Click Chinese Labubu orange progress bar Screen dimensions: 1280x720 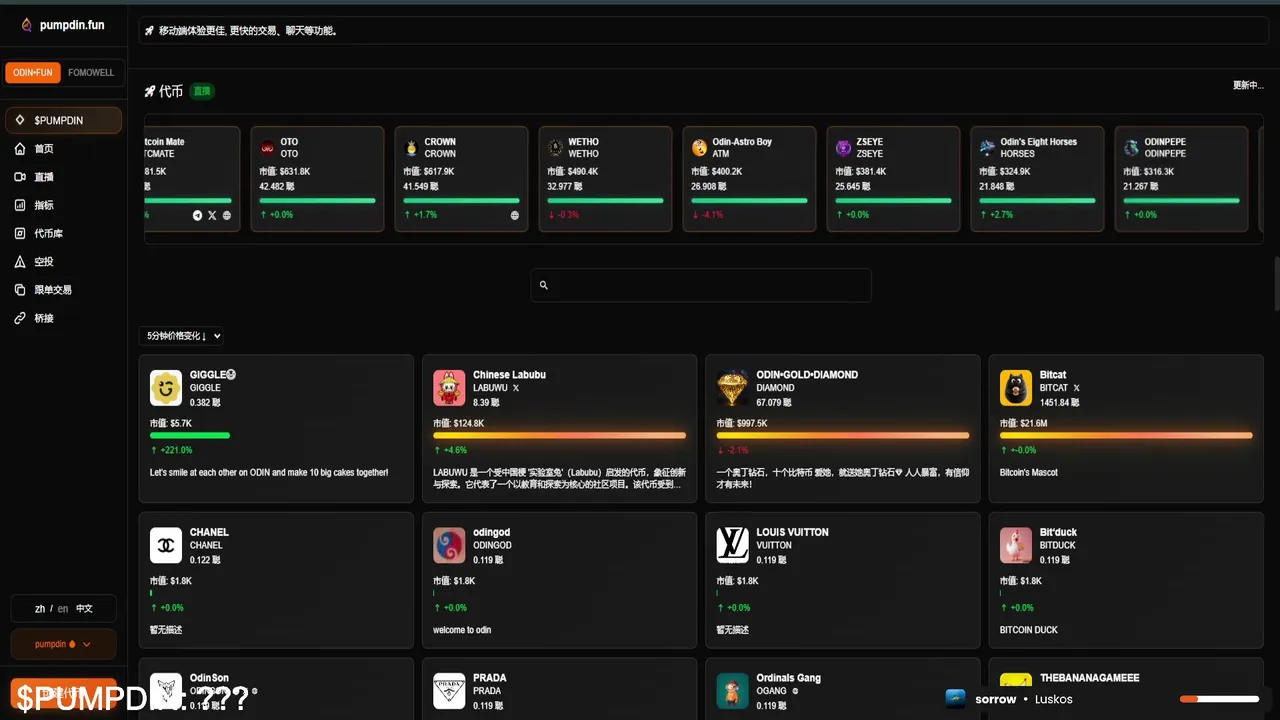point(560,435)
